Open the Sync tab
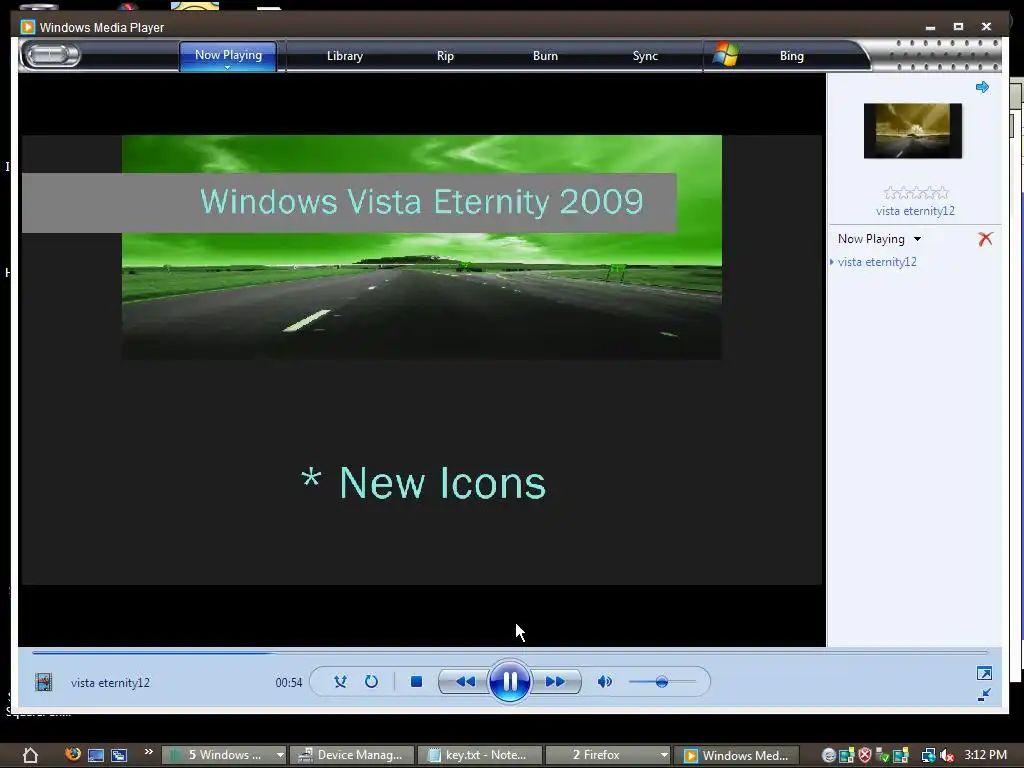The image size is (1024, 768). [645, 56]
